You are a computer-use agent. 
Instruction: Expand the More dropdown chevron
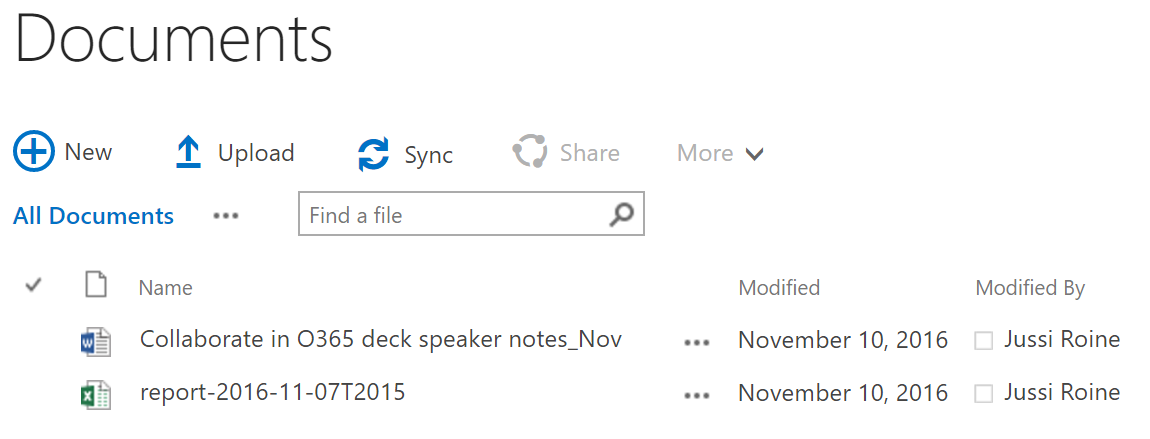(755, 154)
